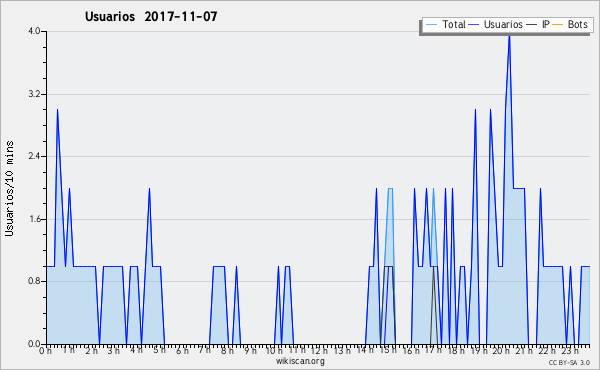Click the '0 h' x-axis label
The width and height of the screenshot is (600, 370).
45,350
